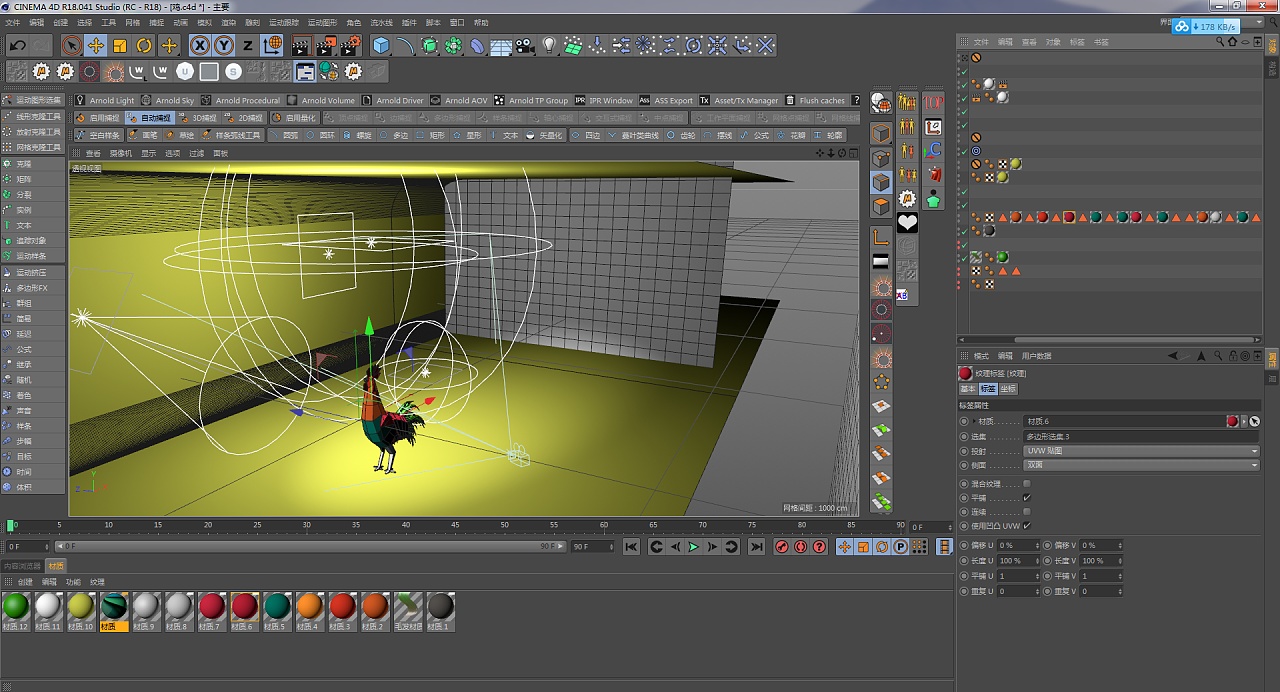Open Render Settings gear clapperboard icon
The height and width of the screenshot is (692, 1280).
pyautogui.click(x=350, y=45)
